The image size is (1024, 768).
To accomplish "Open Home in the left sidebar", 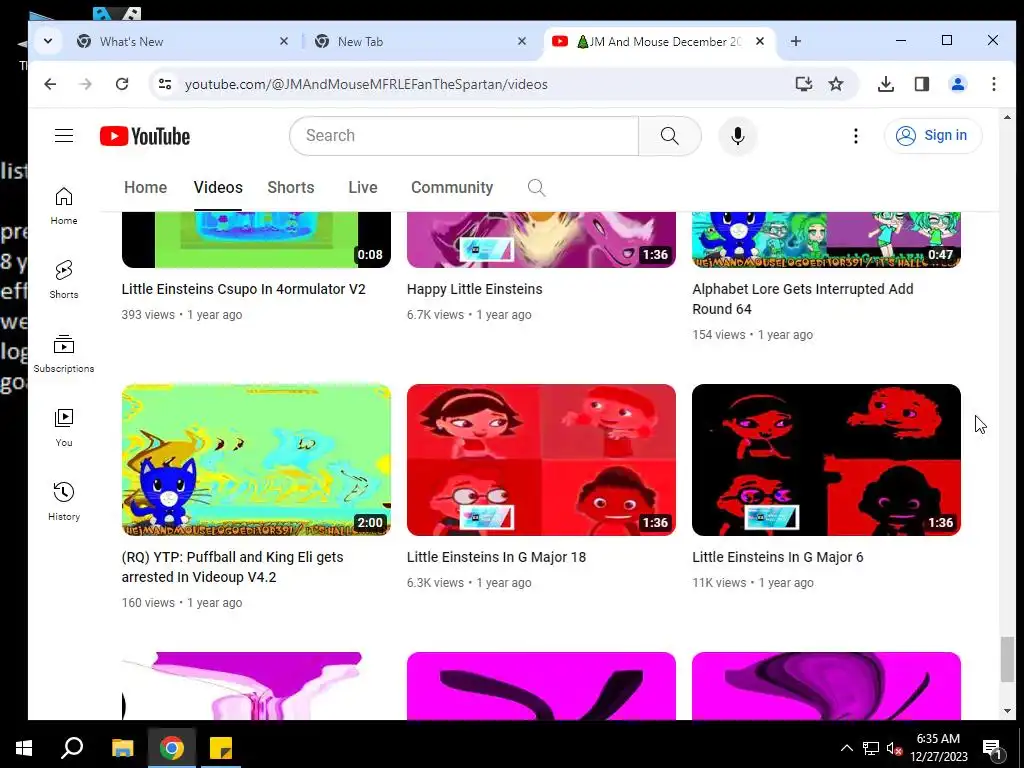I will pyautogui.click(x=64, y=206).
